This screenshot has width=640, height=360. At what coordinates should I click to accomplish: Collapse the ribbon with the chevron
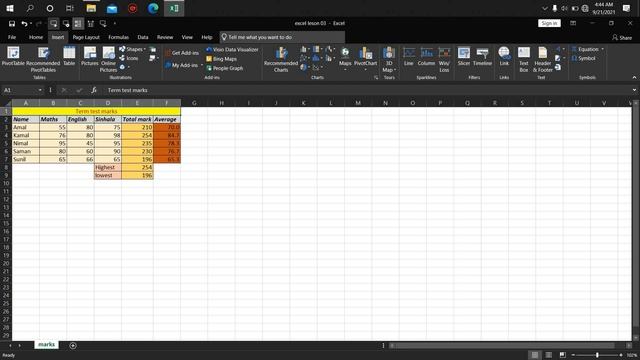coord(634,78)
